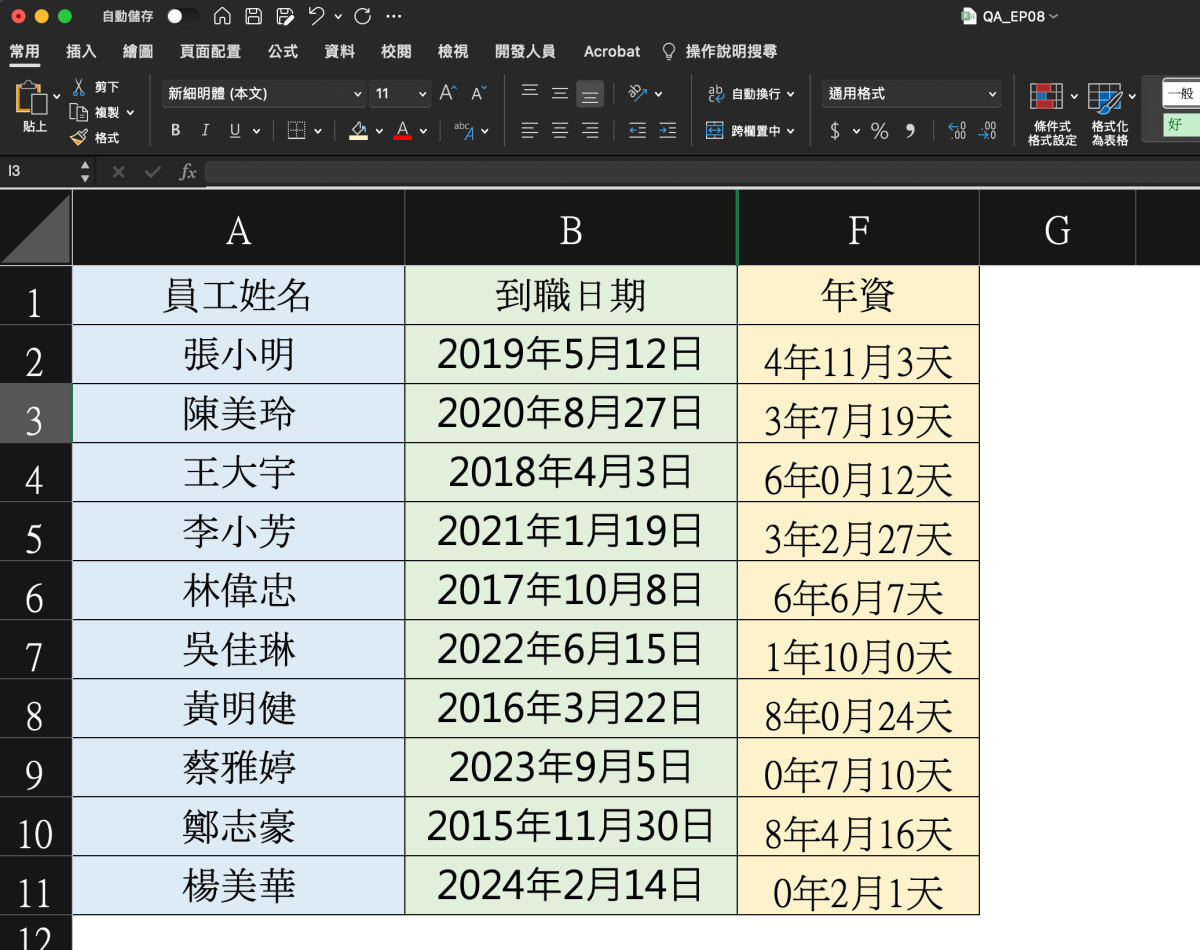
Task: Expand the borders dropdown arrow
Action: [318, 130]
